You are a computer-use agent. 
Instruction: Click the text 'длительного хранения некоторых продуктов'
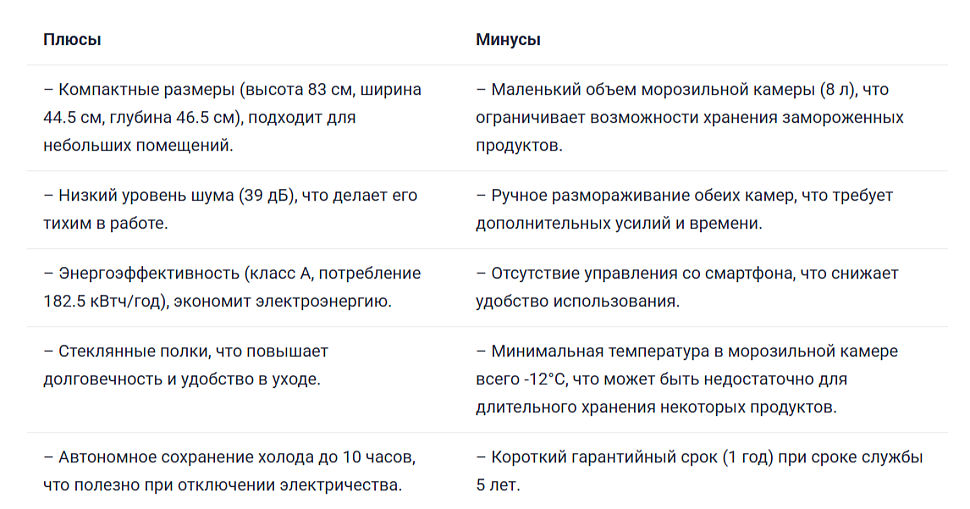point(655,408)
